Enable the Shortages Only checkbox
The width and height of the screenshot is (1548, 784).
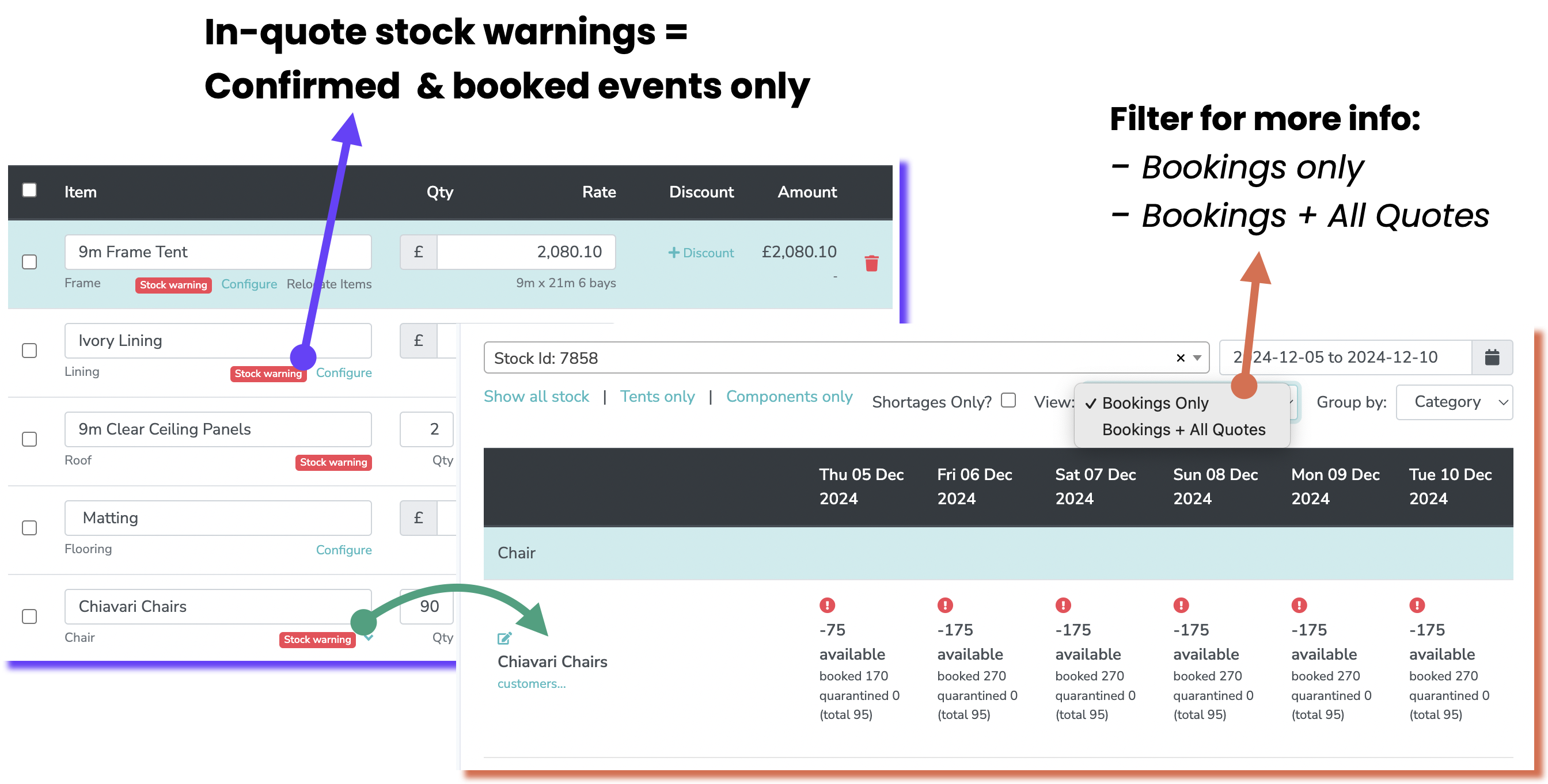tap(1008, 400)
